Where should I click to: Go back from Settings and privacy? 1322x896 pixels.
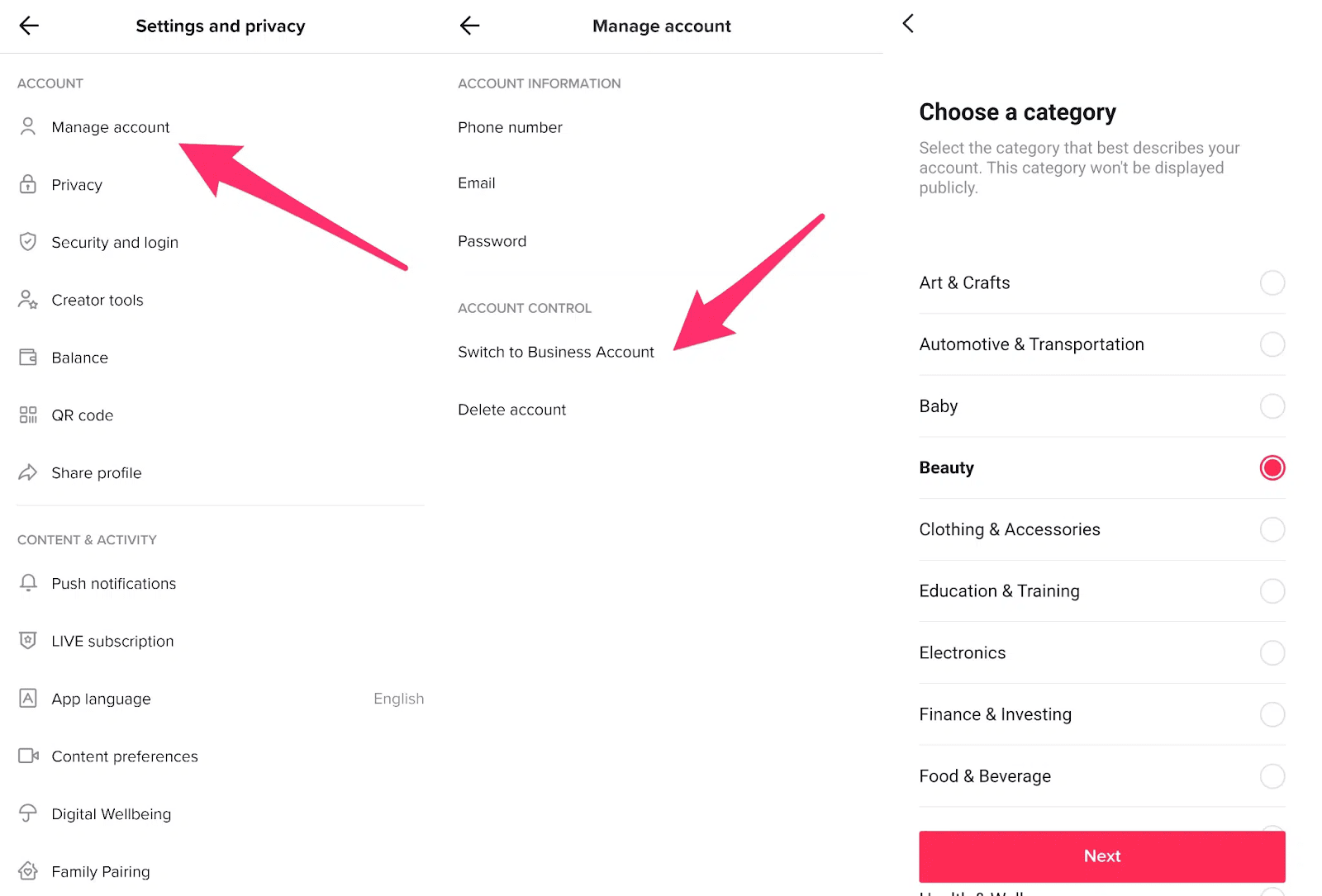29,26
